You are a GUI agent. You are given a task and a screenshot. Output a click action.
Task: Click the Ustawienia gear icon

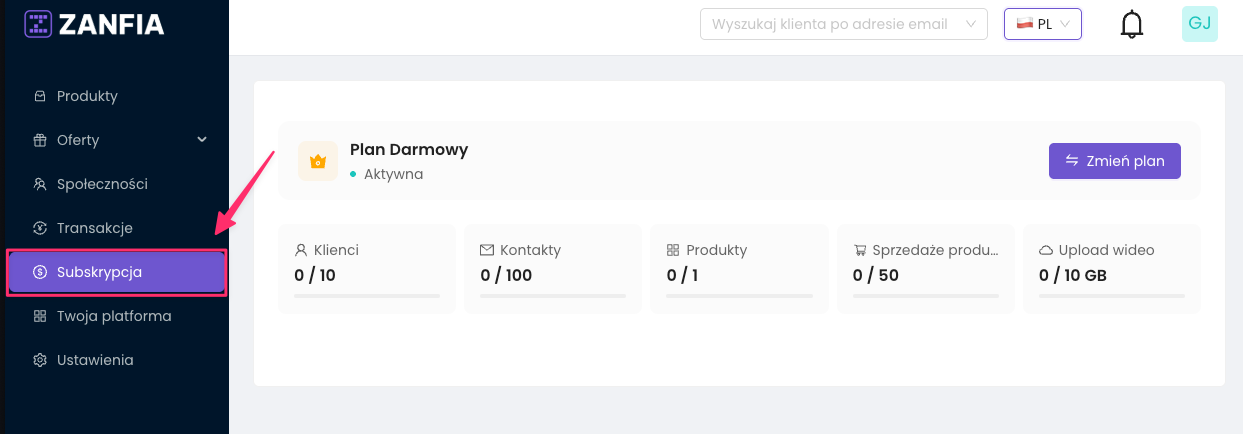tap(40, 360)
